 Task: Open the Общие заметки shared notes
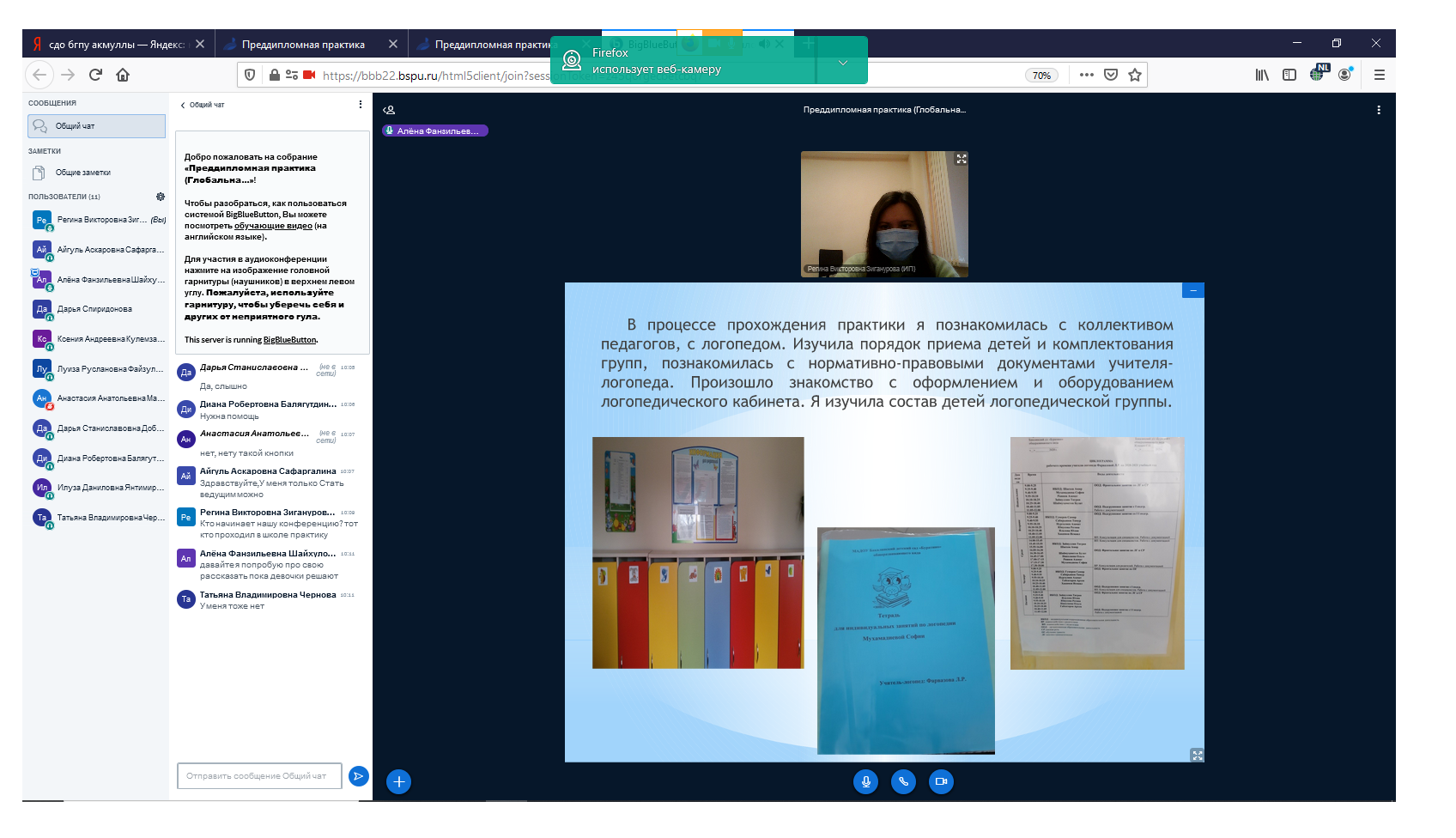point(83,173)
